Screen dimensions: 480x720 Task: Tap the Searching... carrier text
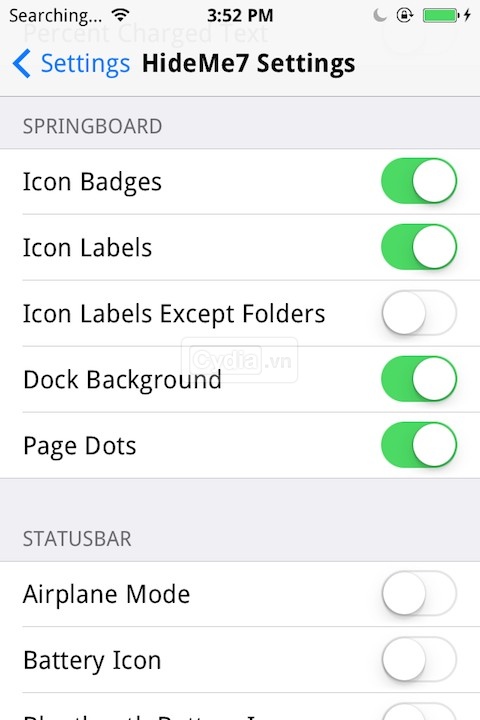click(56, 16)
